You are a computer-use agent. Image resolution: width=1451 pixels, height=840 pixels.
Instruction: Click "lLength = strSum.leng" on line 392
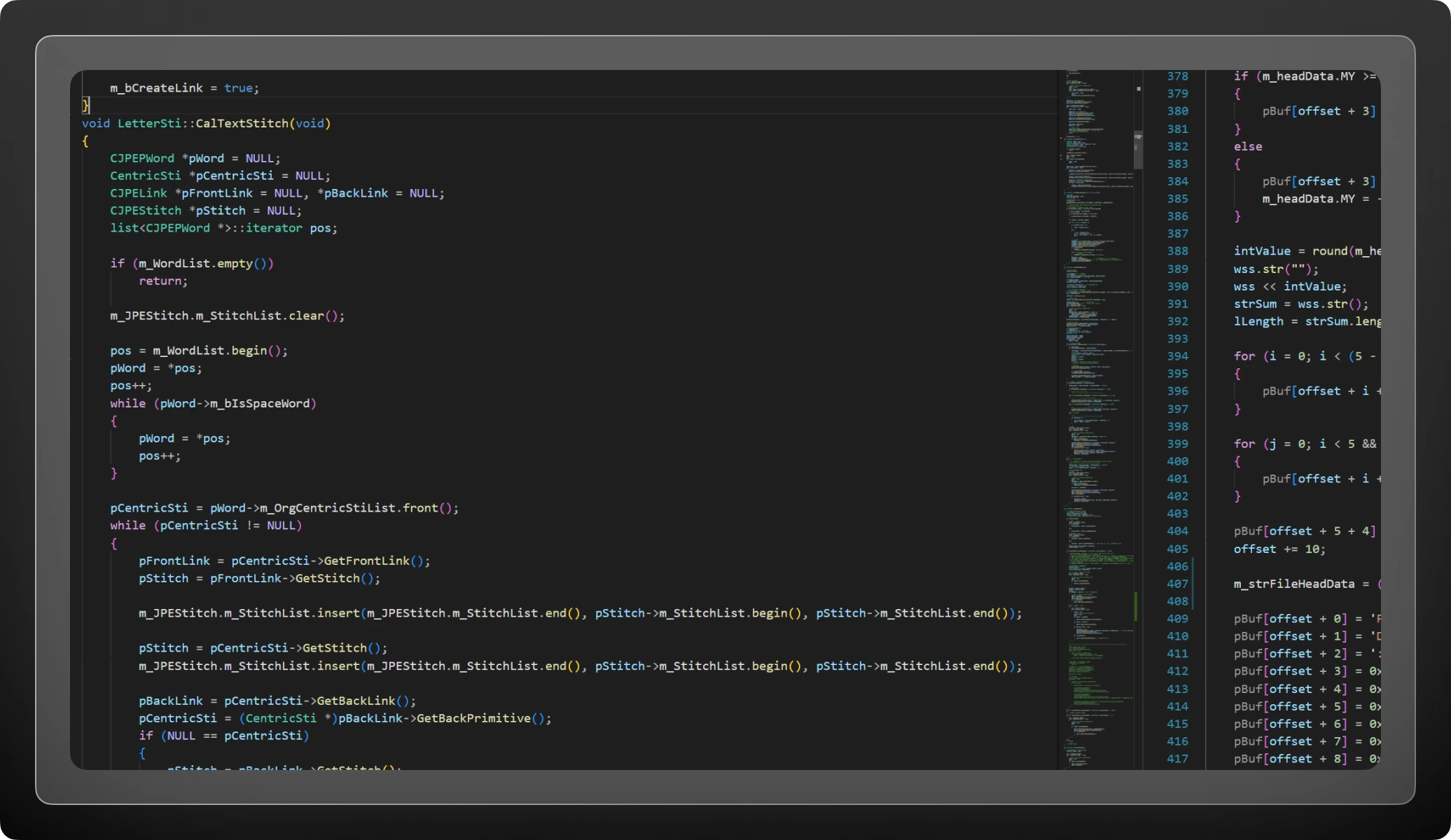point(1307,321)
